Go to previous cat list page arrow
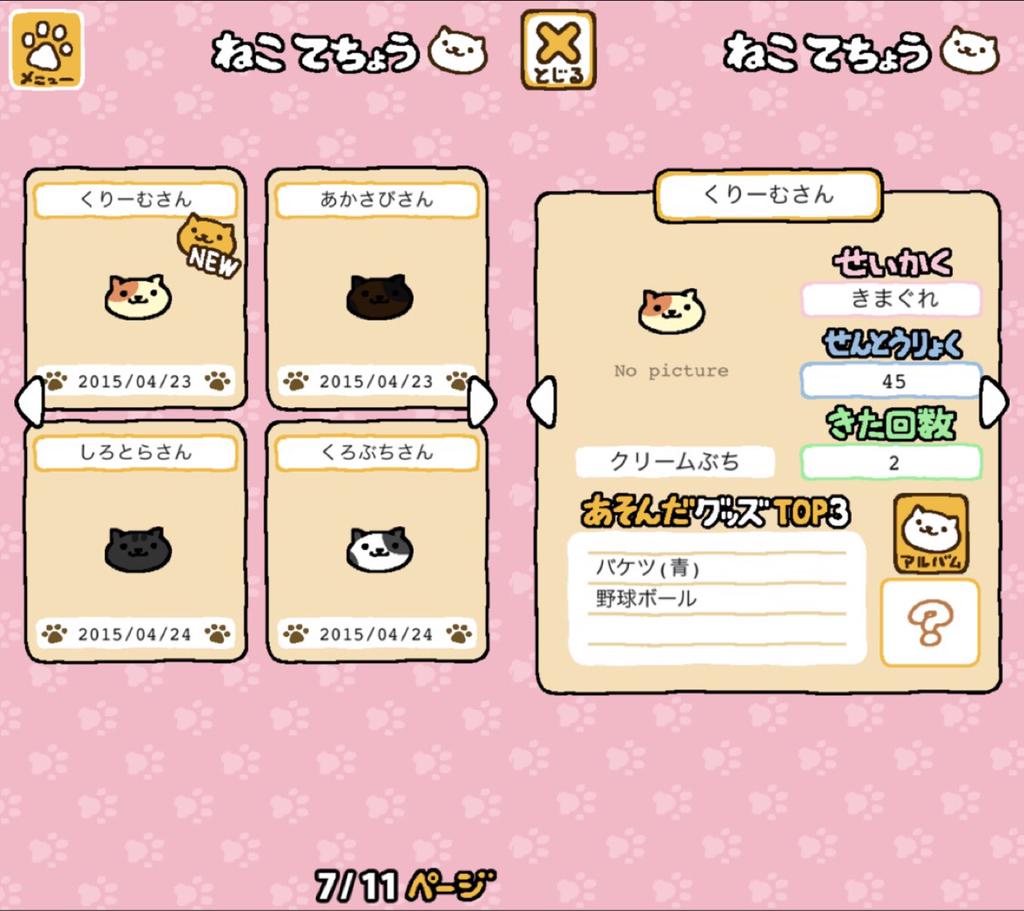 [30, 402]
